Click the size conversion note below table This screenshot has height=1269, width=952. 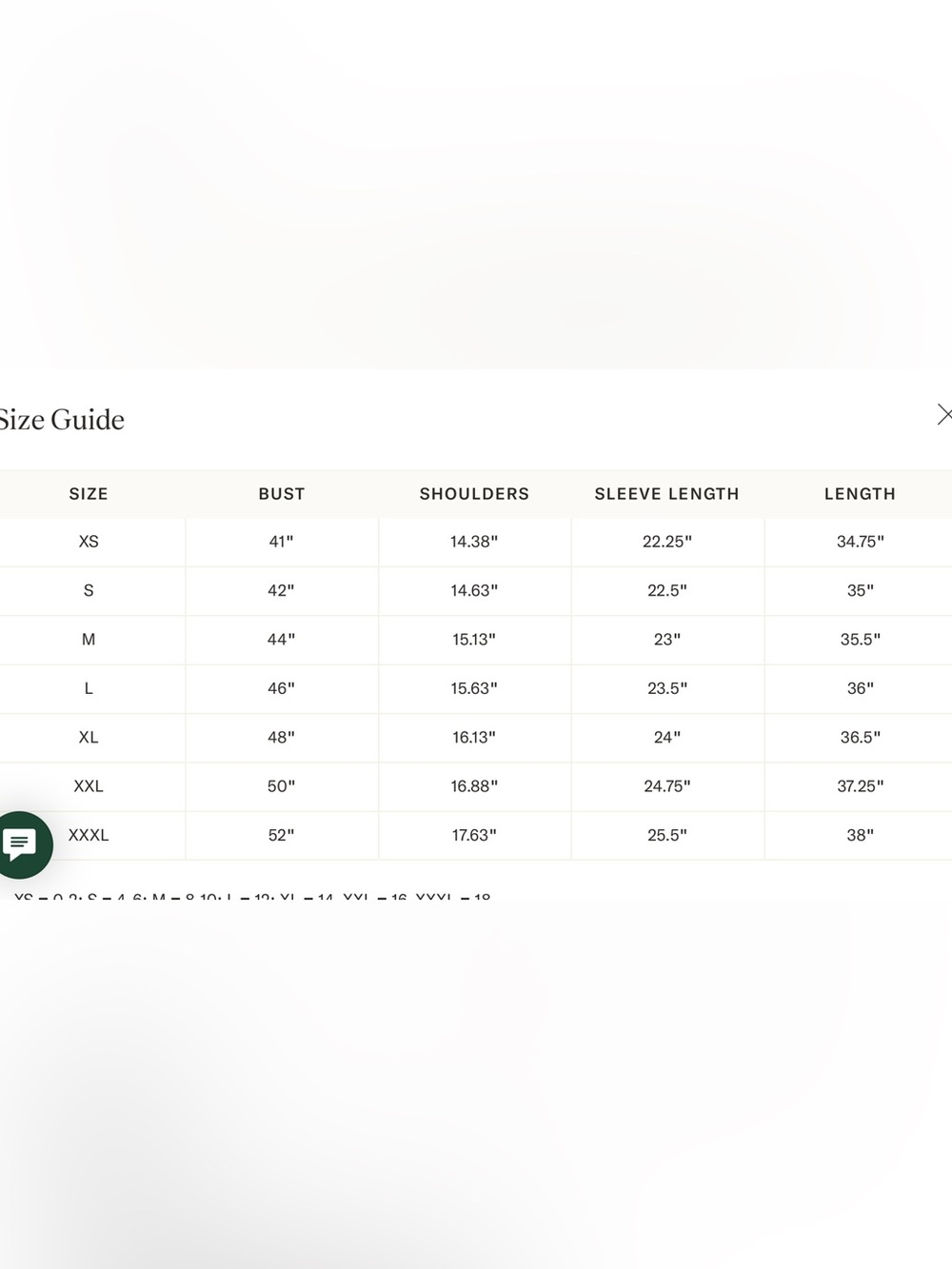tap(252, 896)
